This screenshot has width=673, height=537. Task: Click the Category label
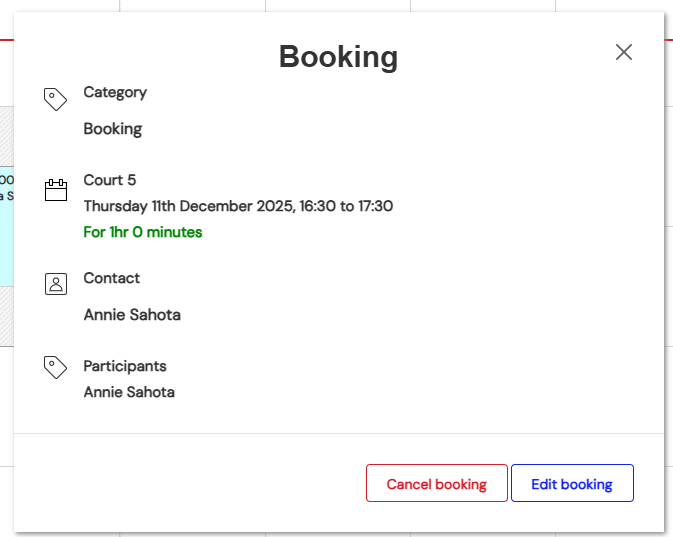point(115,92)
